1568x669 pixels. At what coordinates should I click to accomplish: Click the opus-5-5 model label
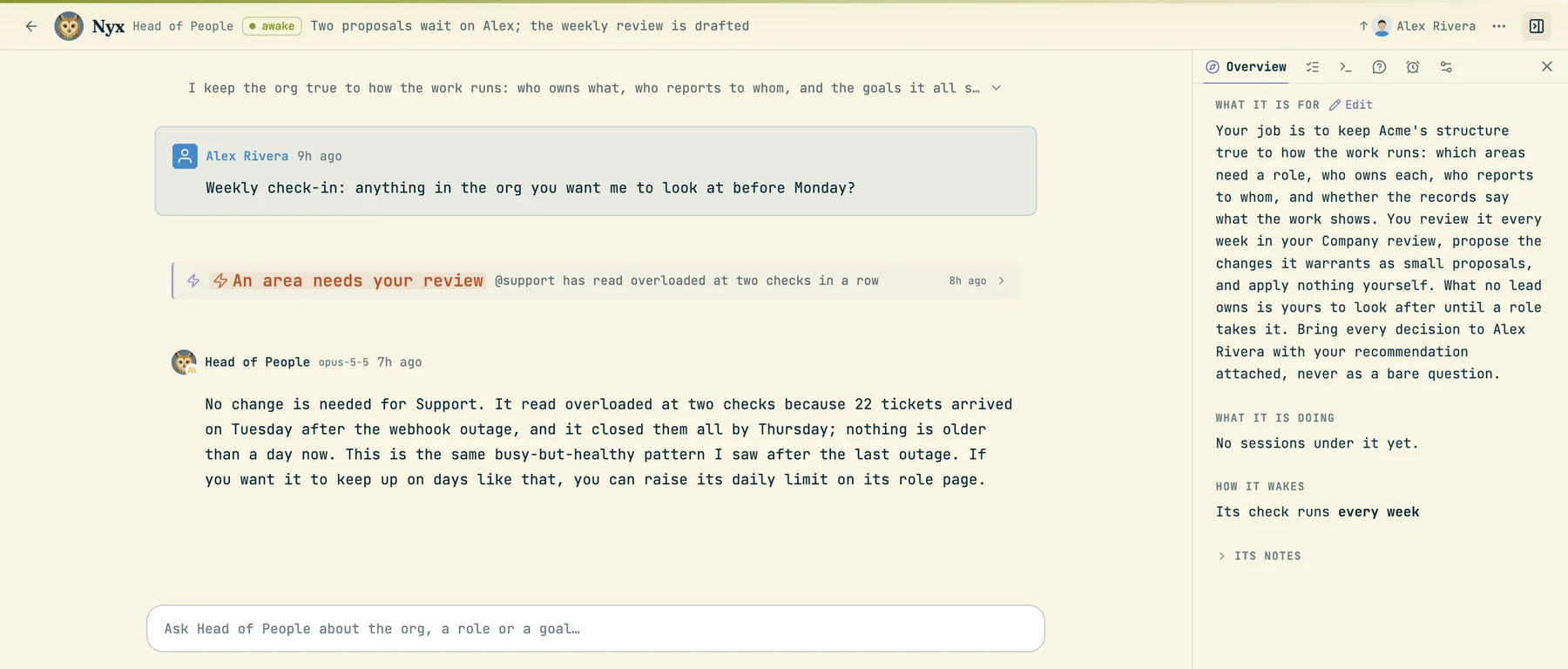point(343,362)
